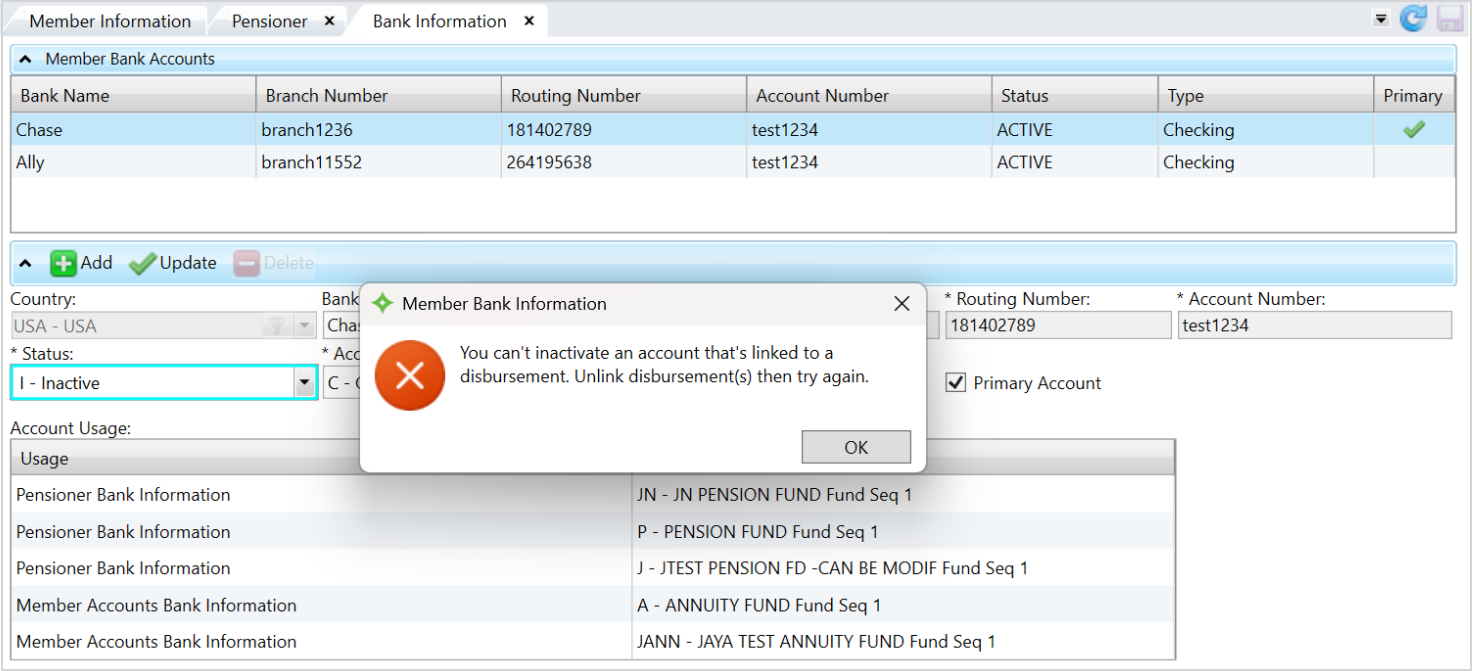Click the Update checkmark icon
Viewport: 1472px width, 671px height.
tap(142, 263)
